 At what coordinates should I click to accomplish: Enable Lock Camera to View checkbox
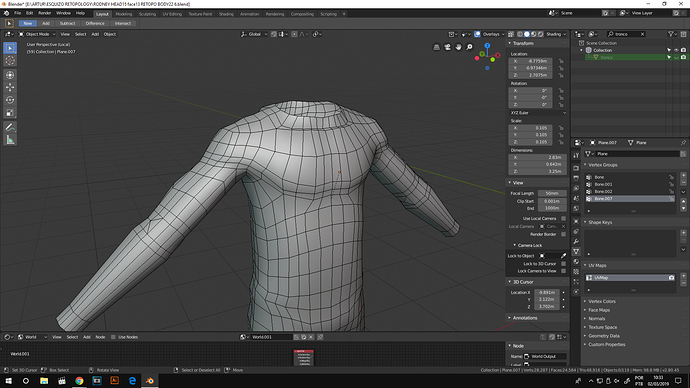pyautogui.click(x=563, y=271)
